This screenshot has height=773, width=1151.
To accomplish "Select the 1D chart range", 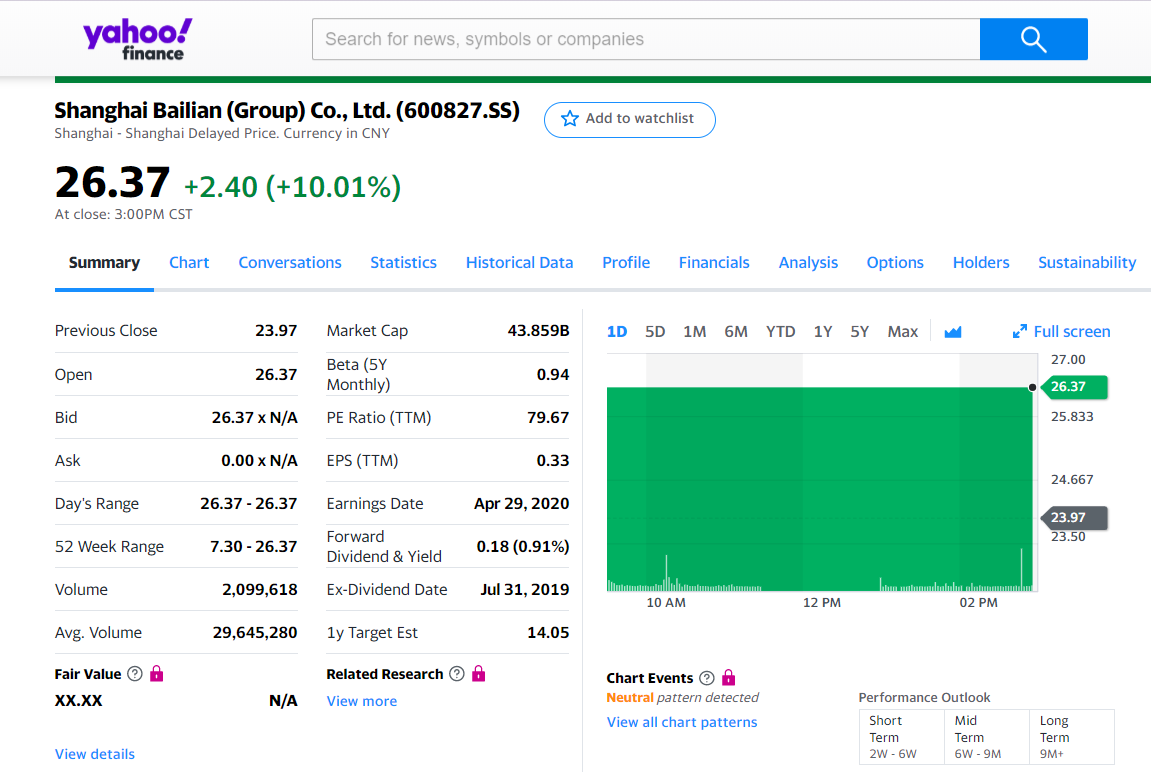I will click(617, 332).
